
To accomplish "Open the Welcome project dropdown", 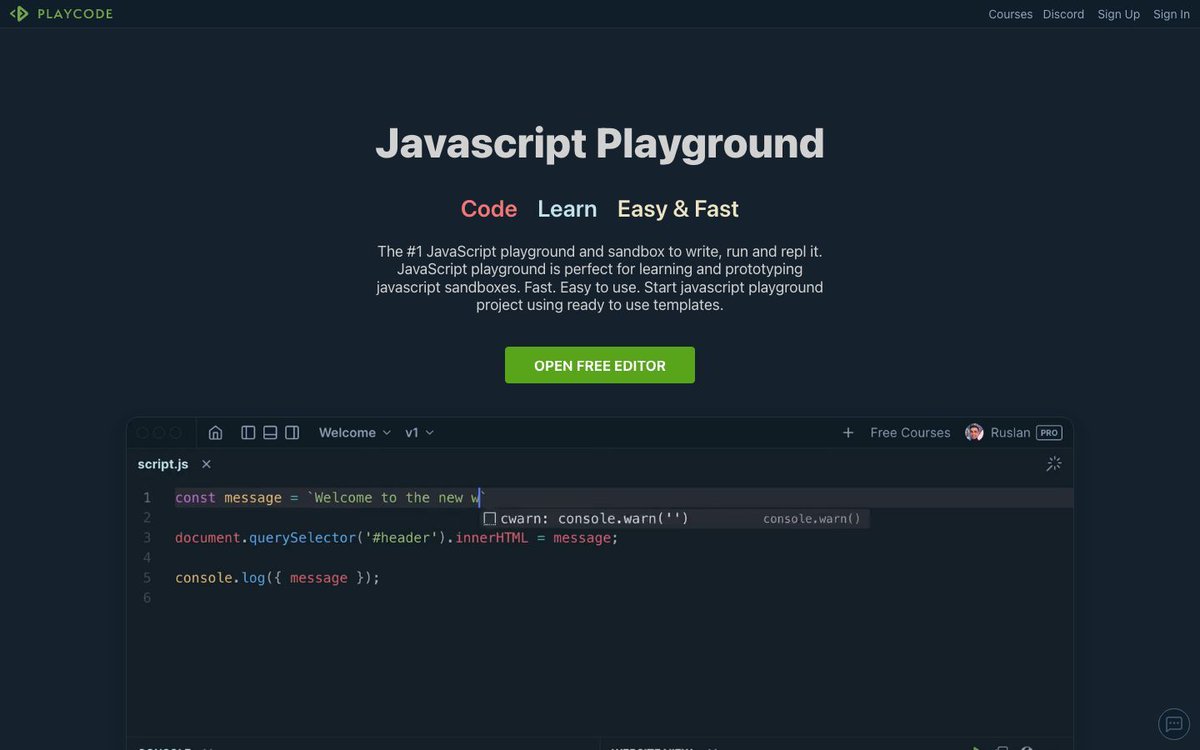I will click(x=353, y=432).
